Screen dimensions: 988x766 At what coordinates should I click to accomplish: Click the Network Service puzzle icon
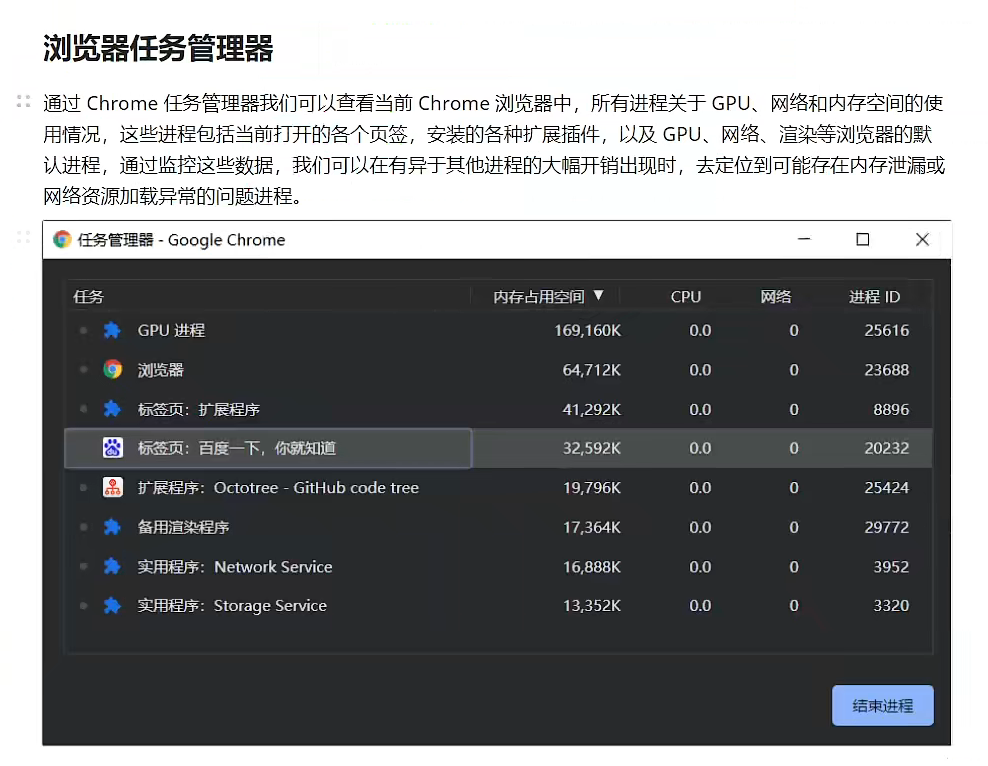[x=112, y=567]
